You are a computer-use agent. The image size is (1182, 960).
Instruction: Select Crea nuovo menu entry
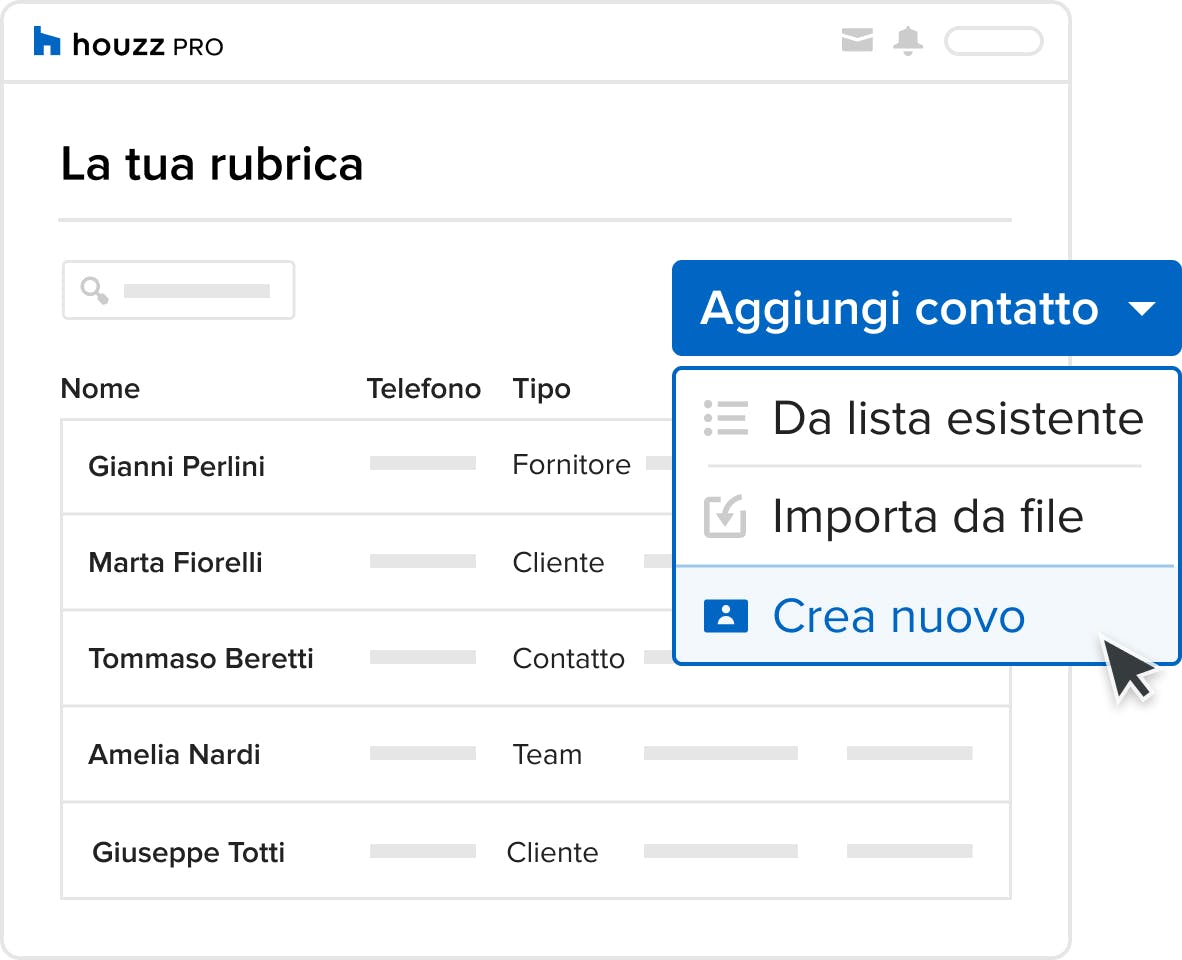(x=926, y=616)
